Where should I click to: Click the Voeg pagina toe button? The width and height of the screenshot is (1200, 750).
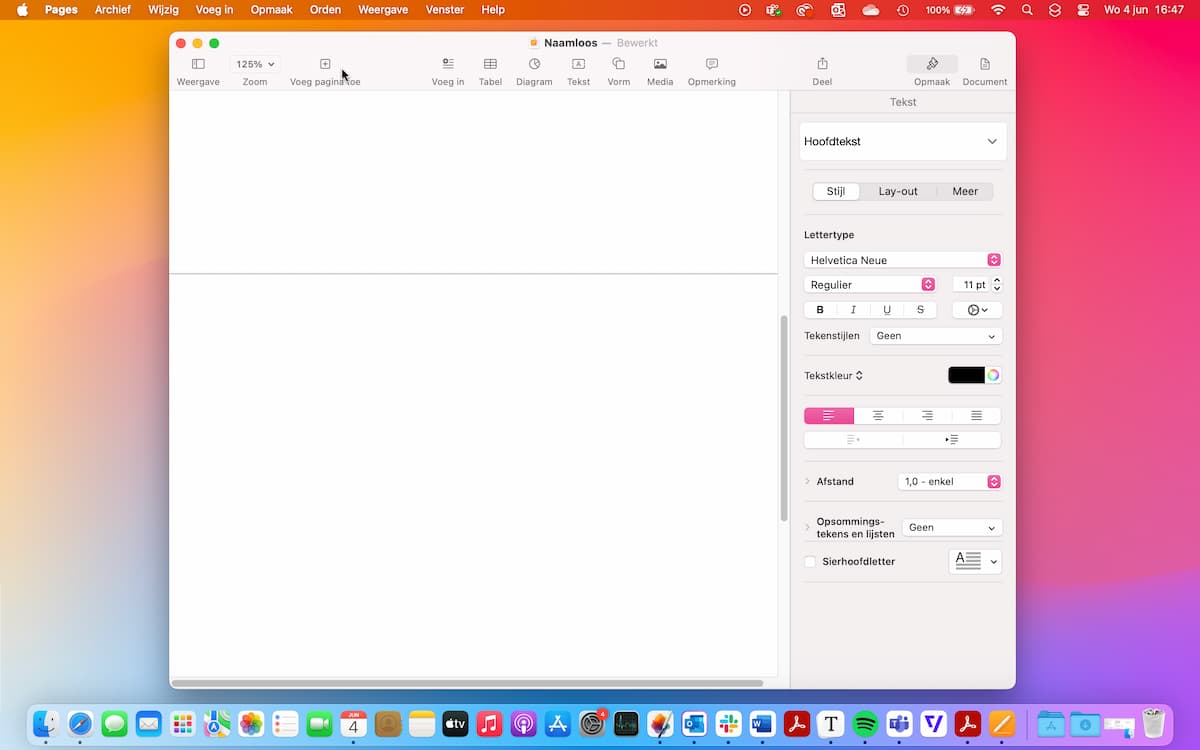tap(325, 64)
